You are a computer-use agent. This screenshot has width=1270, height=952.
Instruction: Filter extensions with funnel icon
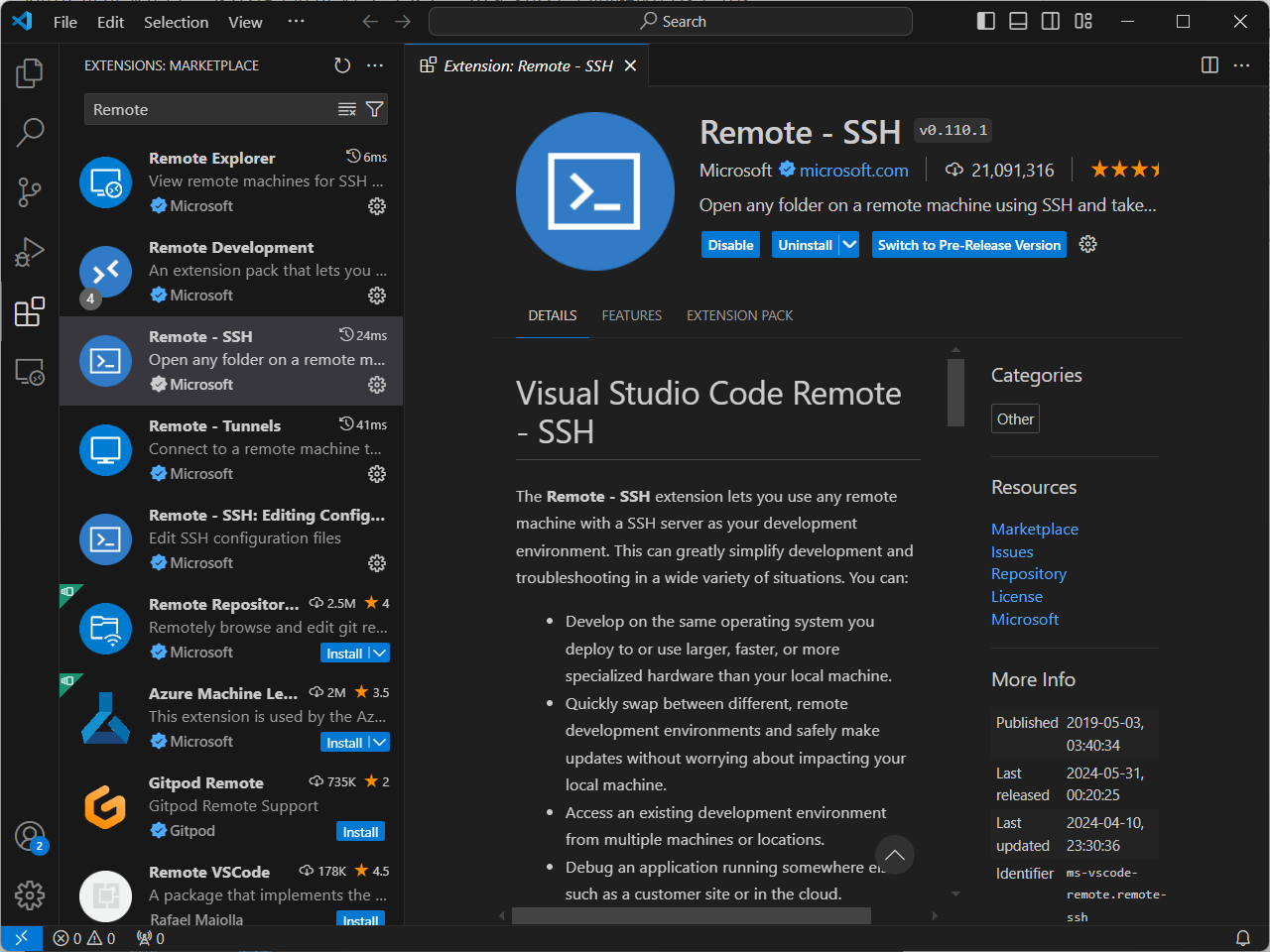pyautogui.click(x=374, y=109)
